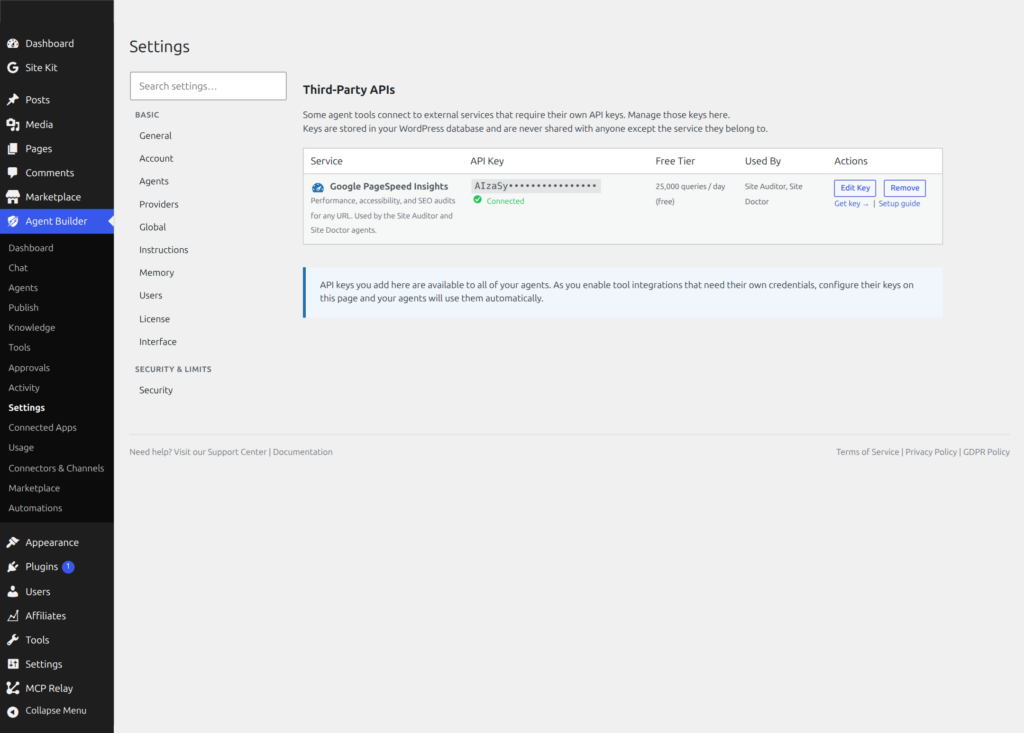Click the Third-Party APIs heading
The height and width of the screenshot is (733, 1024).
point(349,90)
